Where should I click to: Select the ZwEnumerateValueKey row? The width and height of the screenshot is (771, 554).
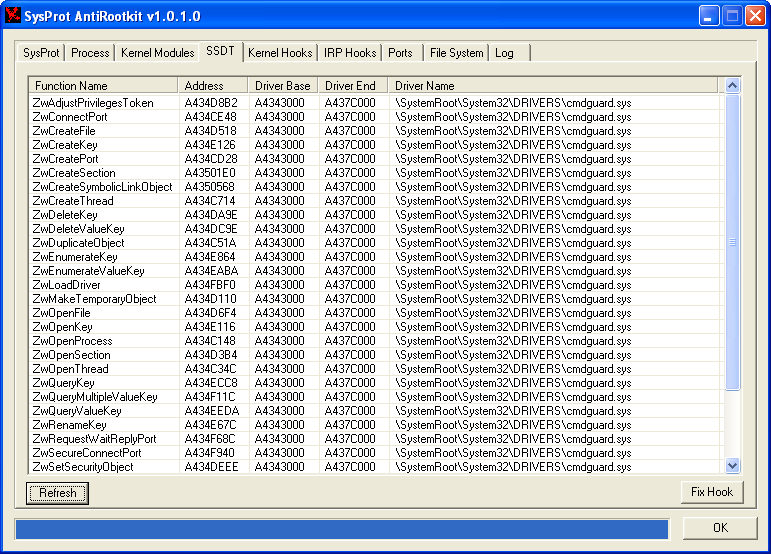pyautogui.click(x=374, y=271)
